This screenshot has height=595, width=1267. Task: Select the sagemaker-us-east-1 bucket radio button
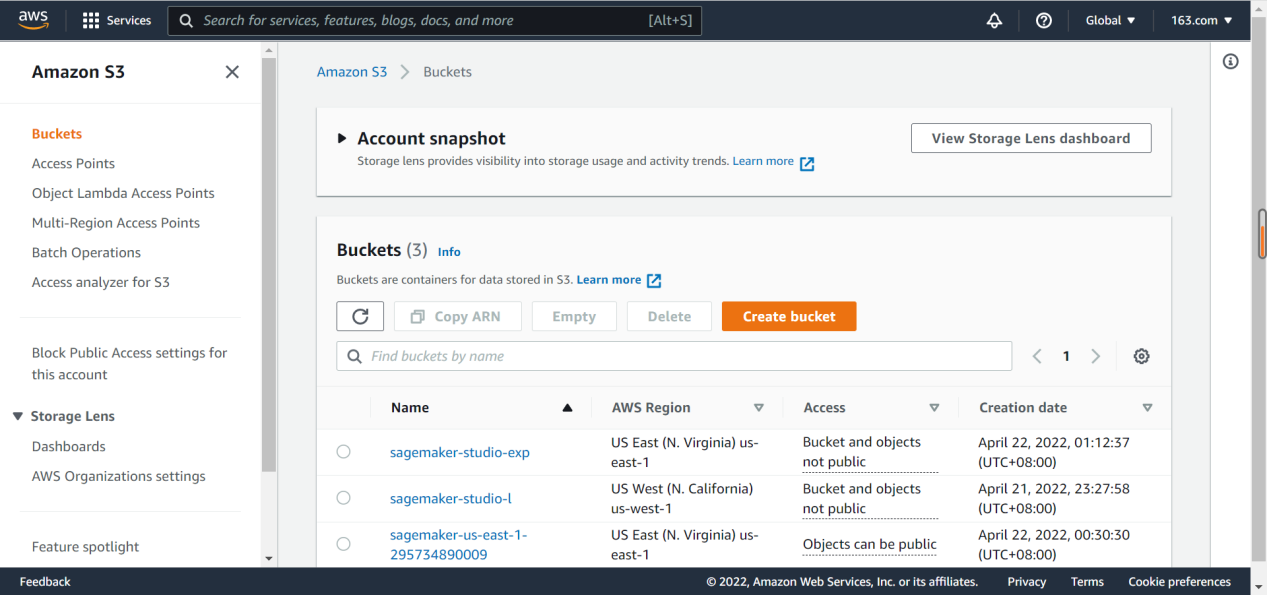[x=344, y=544]
